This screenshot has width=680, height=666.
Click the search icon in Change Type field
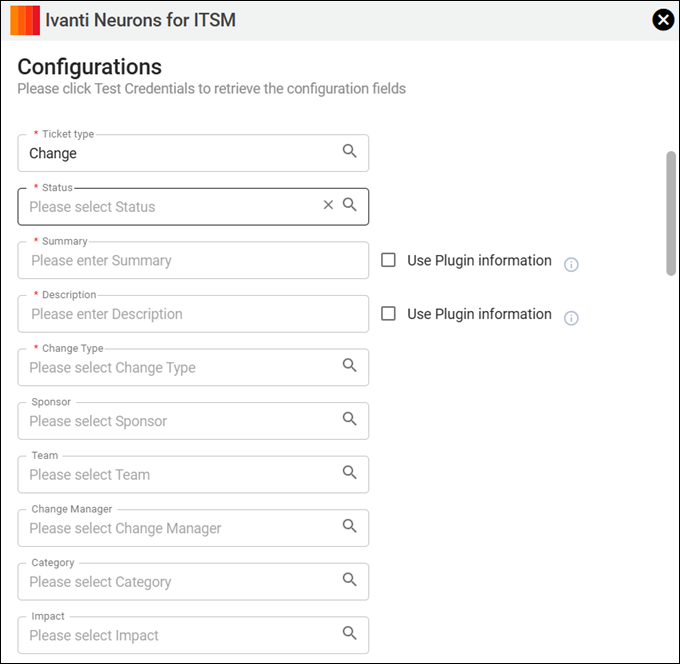[x=350, y=366]
